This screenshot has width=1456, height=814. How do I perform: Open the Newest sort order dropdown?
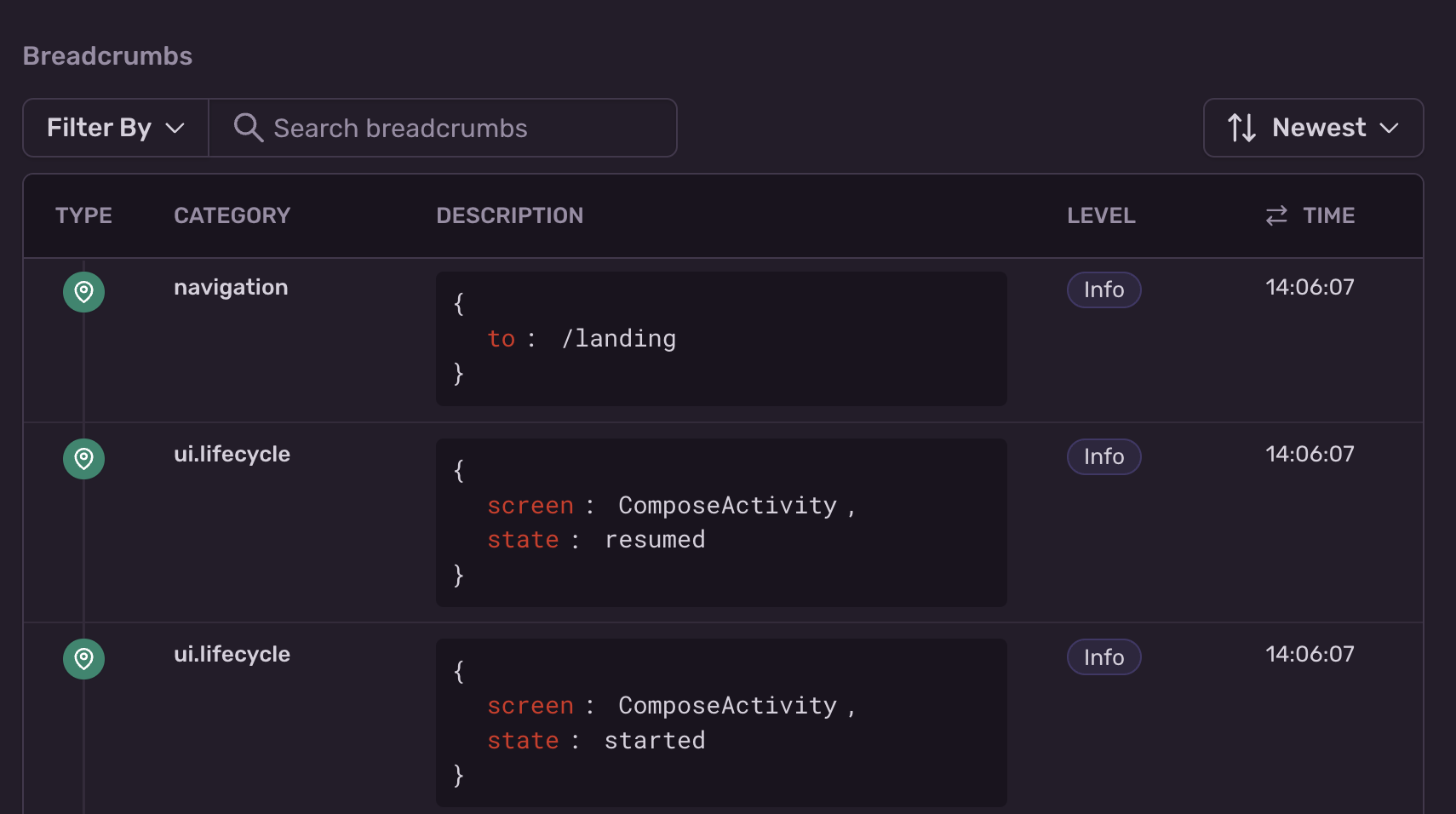[x=1314, y=128]
